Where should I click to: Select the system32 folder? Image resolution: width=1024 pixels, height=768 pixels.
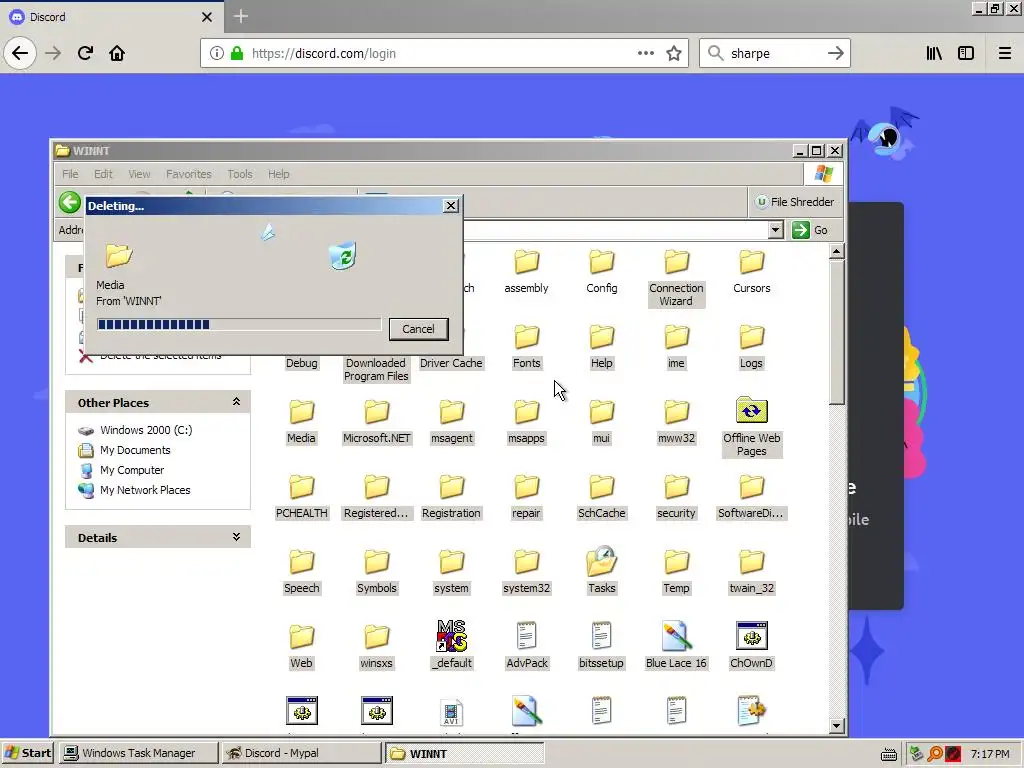(x=526, y=572)
